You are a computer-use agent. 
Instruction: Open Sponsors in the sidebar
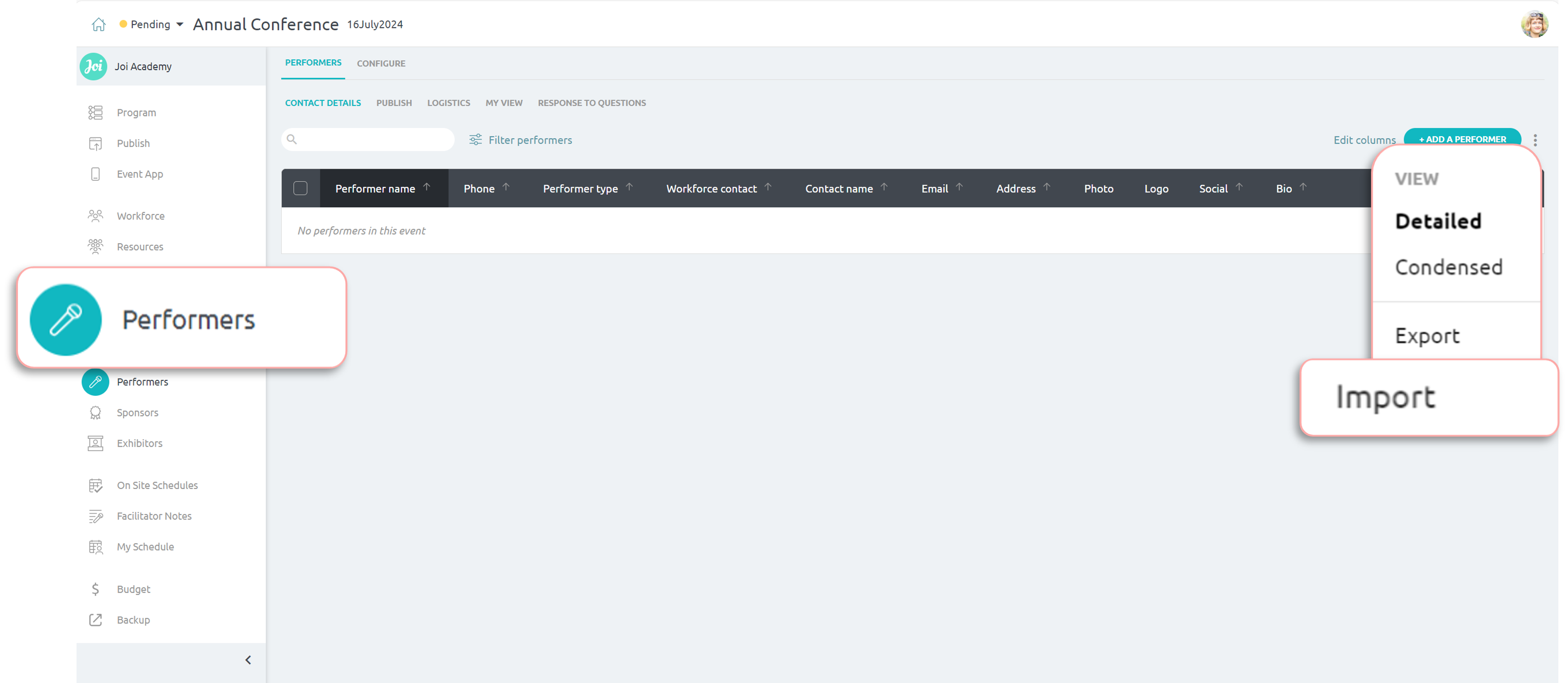(137, 413)
